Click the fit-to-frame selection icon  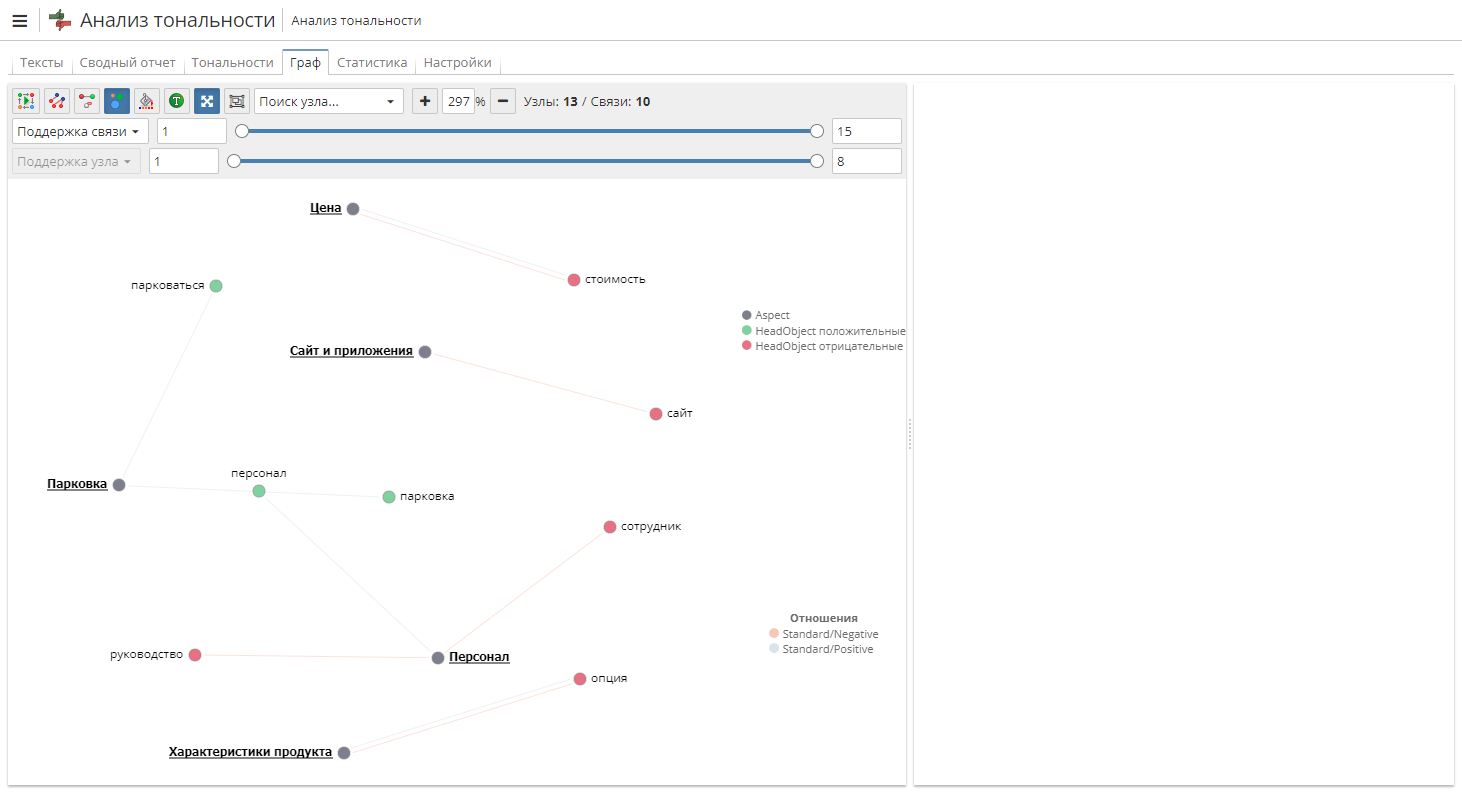[x=237, y=101]
